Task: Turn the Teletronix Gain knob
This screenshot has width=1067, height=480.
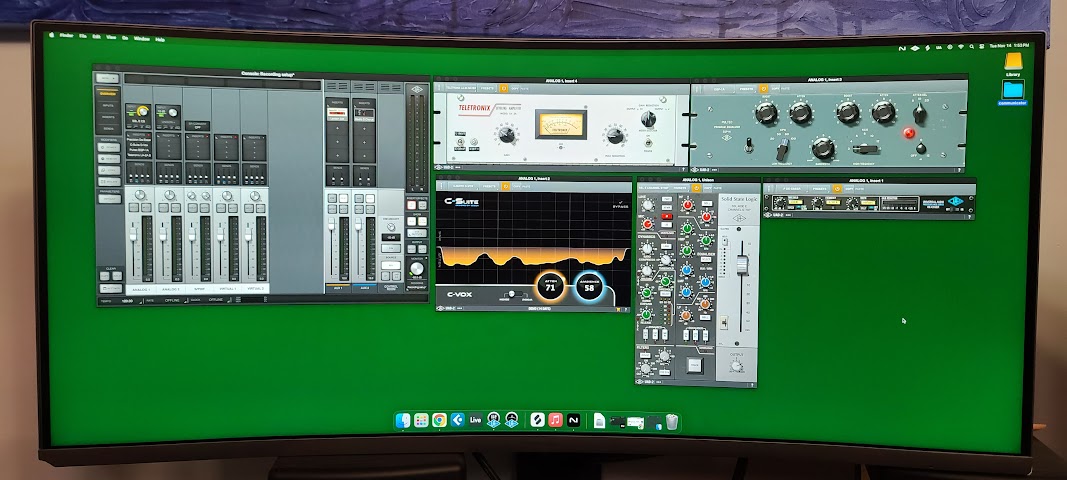Action: click(507, 135)
